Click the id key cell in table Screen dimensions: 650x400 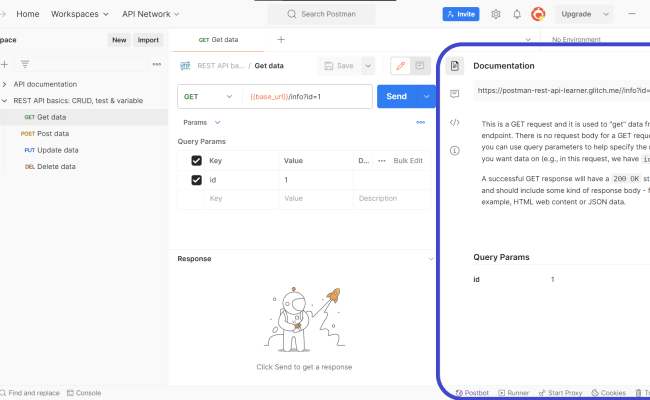click(241, 180)
